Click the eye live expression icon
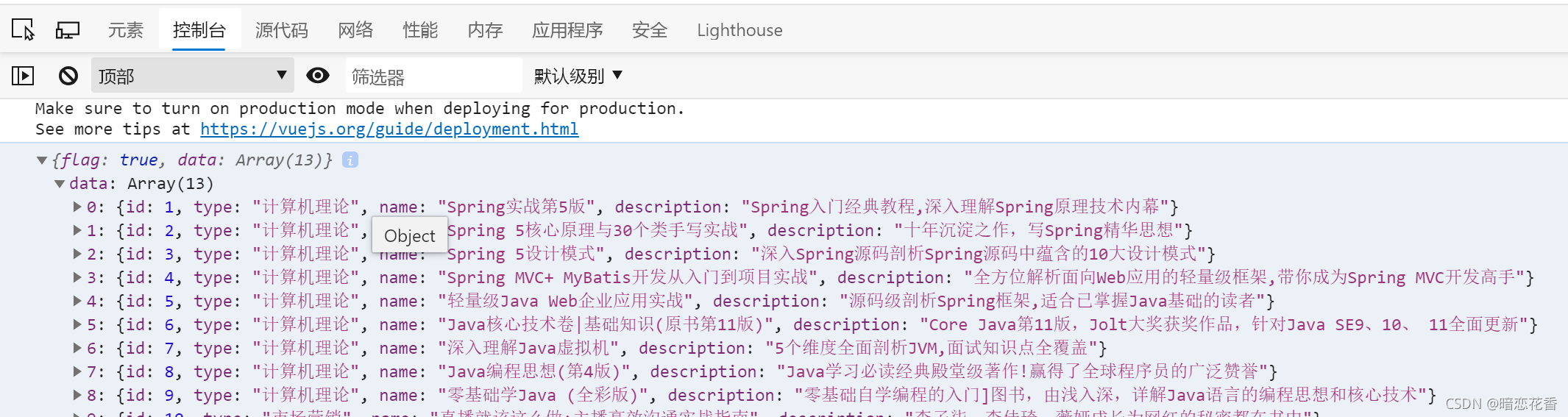This screenshot has width=1568, height=417. coord(318,76)
